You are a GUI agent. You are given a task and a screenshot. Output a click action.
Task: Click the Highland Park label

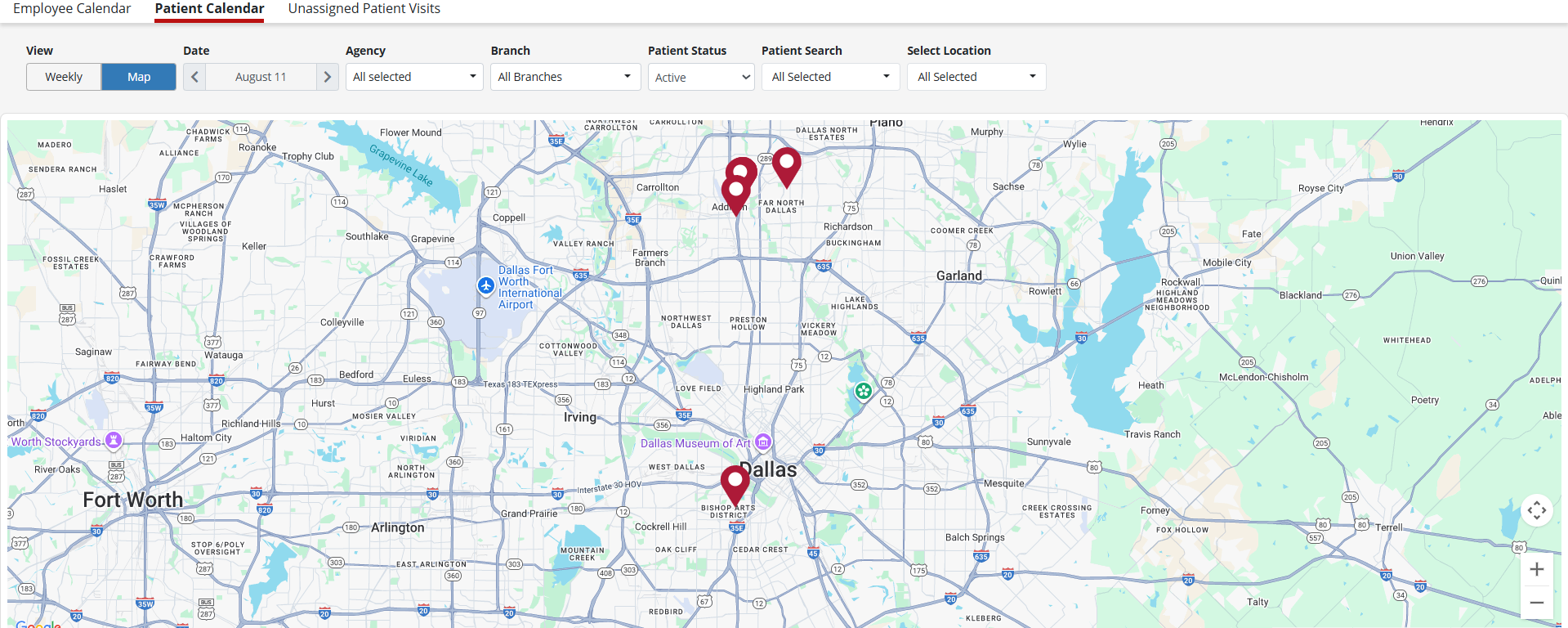point(774,389)
